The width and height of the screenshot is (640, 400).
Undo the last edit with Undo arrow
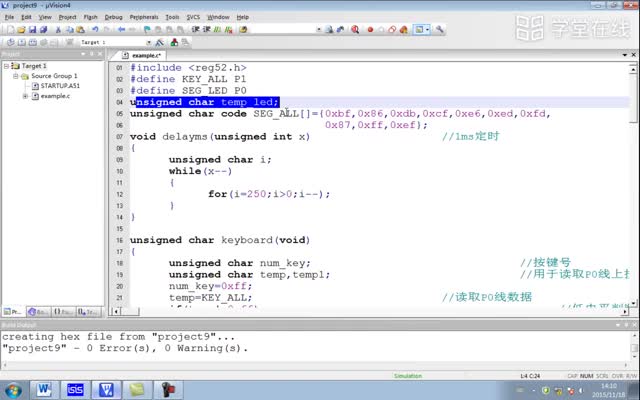point(95,29)
